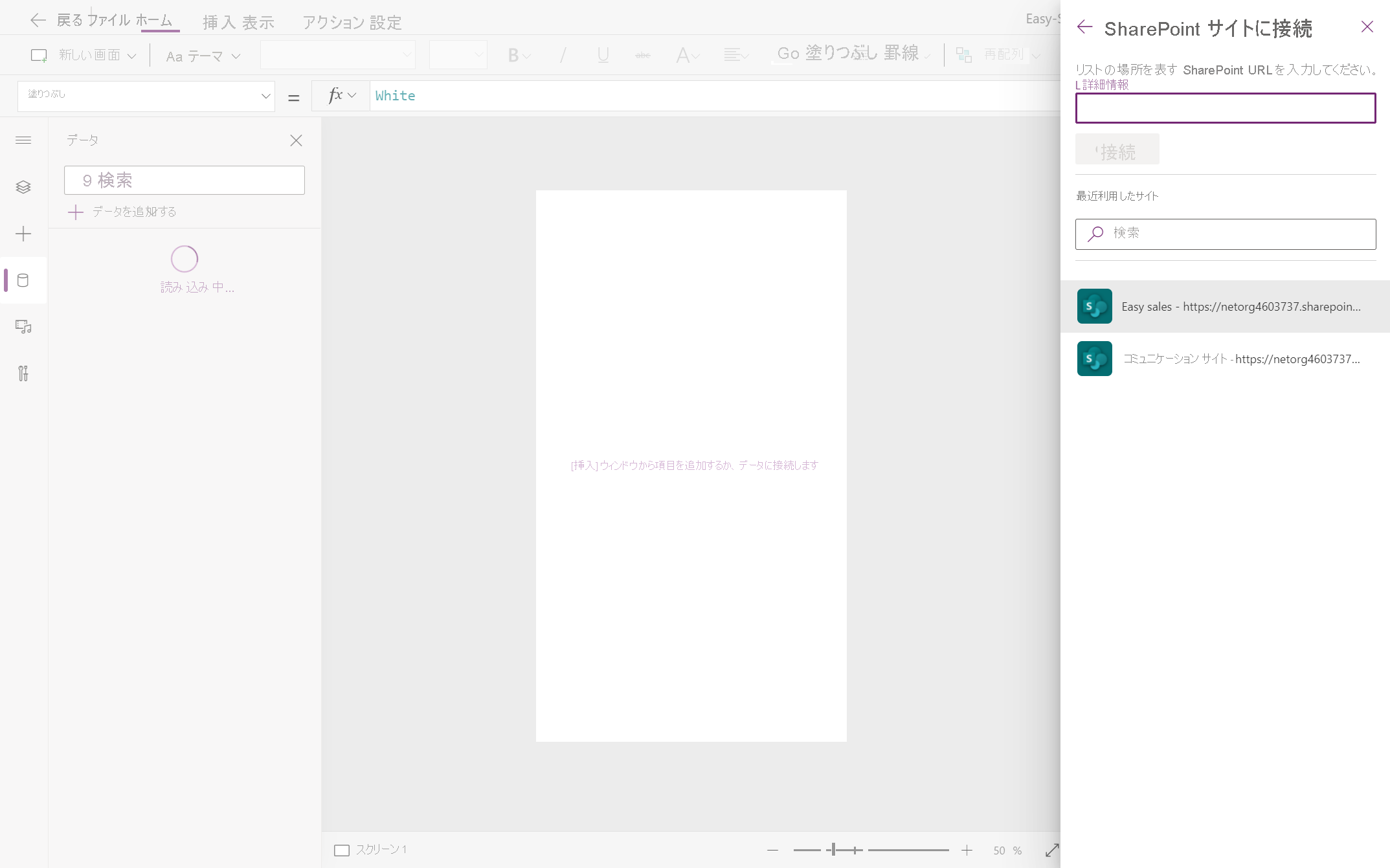Switch to the アクション tab
Screen dimensions: 1390x868
click(x=333, y=23)
